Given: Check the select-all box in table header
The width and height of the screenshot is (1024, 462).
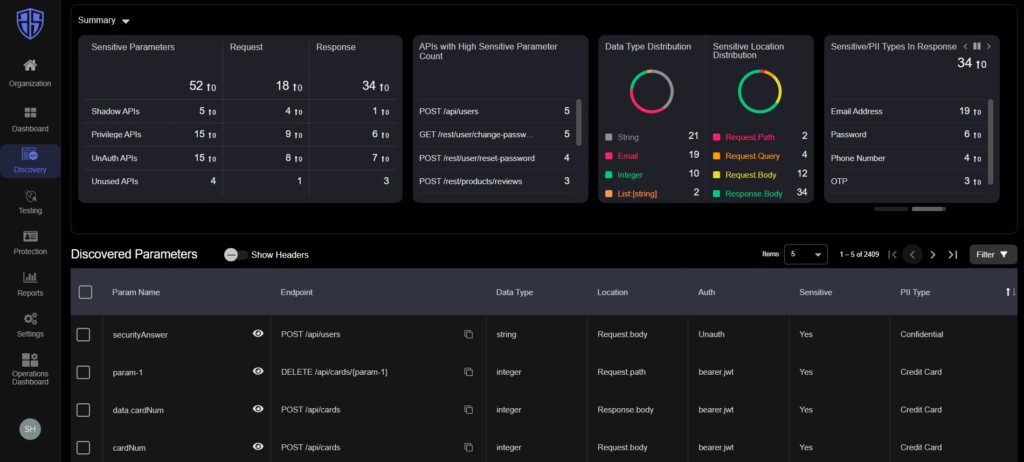Looking at the screenshot, I should coord(86,292).
